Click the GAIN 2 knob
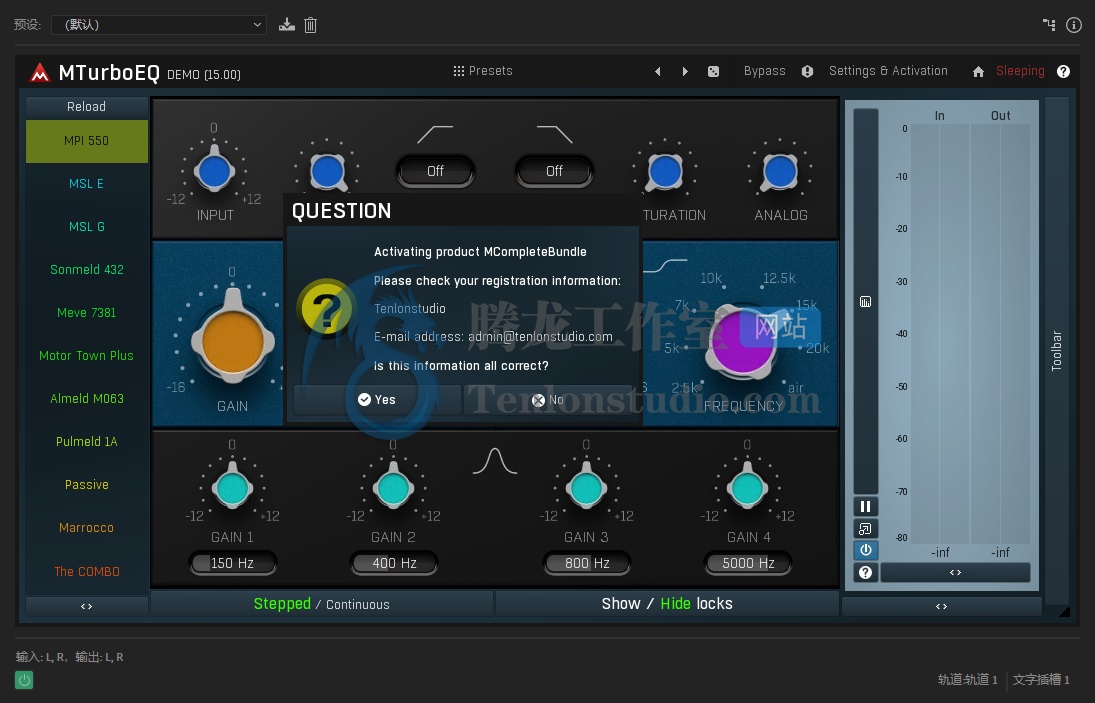The image size is (1095, 703). click(393, 488)
